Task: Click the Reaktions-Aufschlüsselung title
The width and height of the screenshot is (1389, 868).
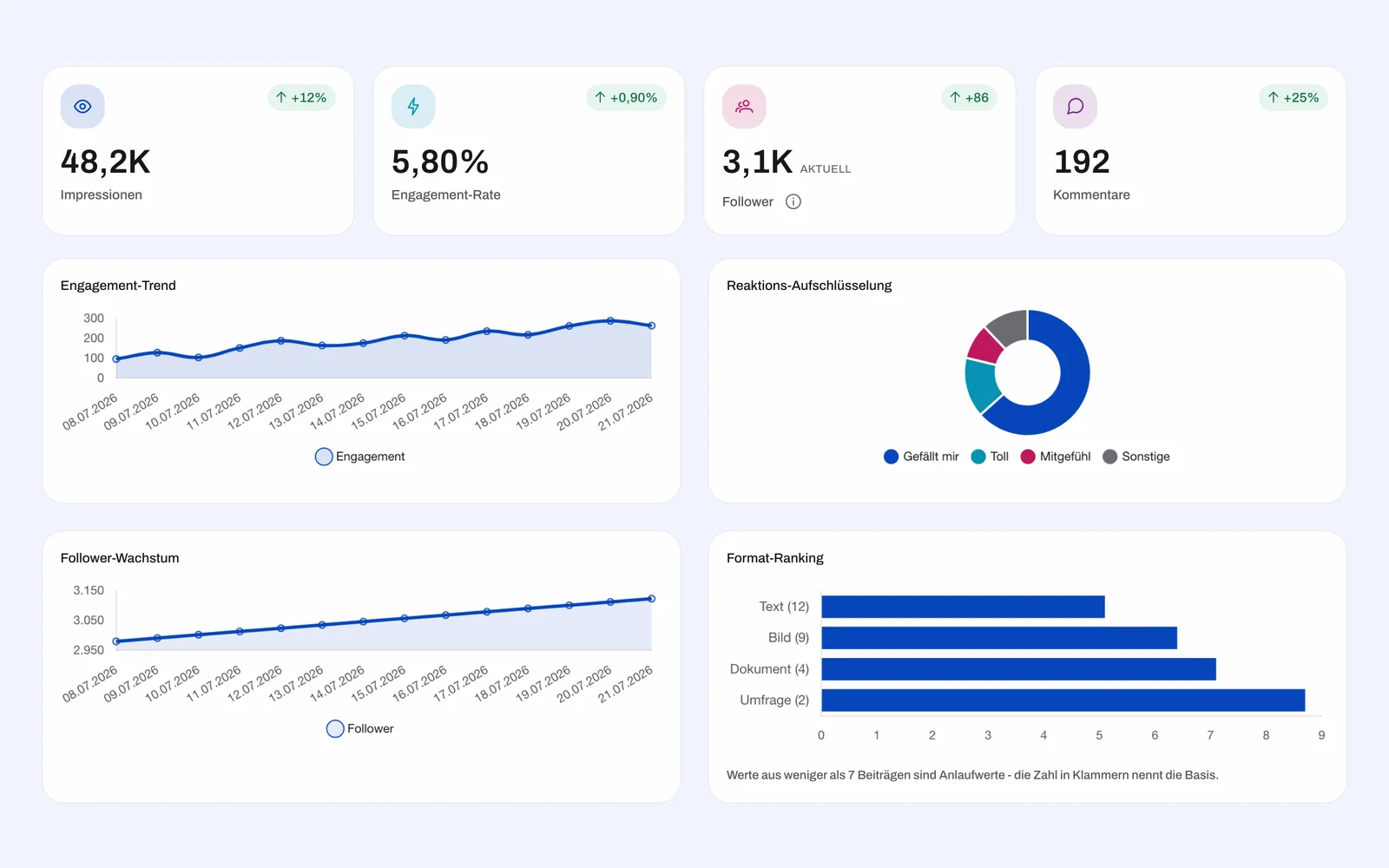Action: pyautogui.click(x=809, y=286)
